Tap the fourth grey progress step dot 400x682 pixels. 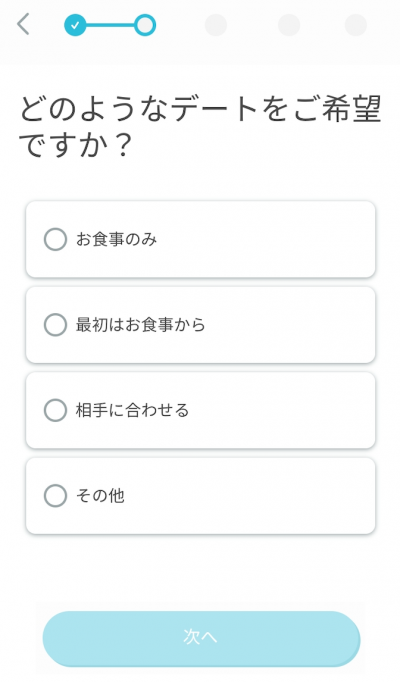289,25
